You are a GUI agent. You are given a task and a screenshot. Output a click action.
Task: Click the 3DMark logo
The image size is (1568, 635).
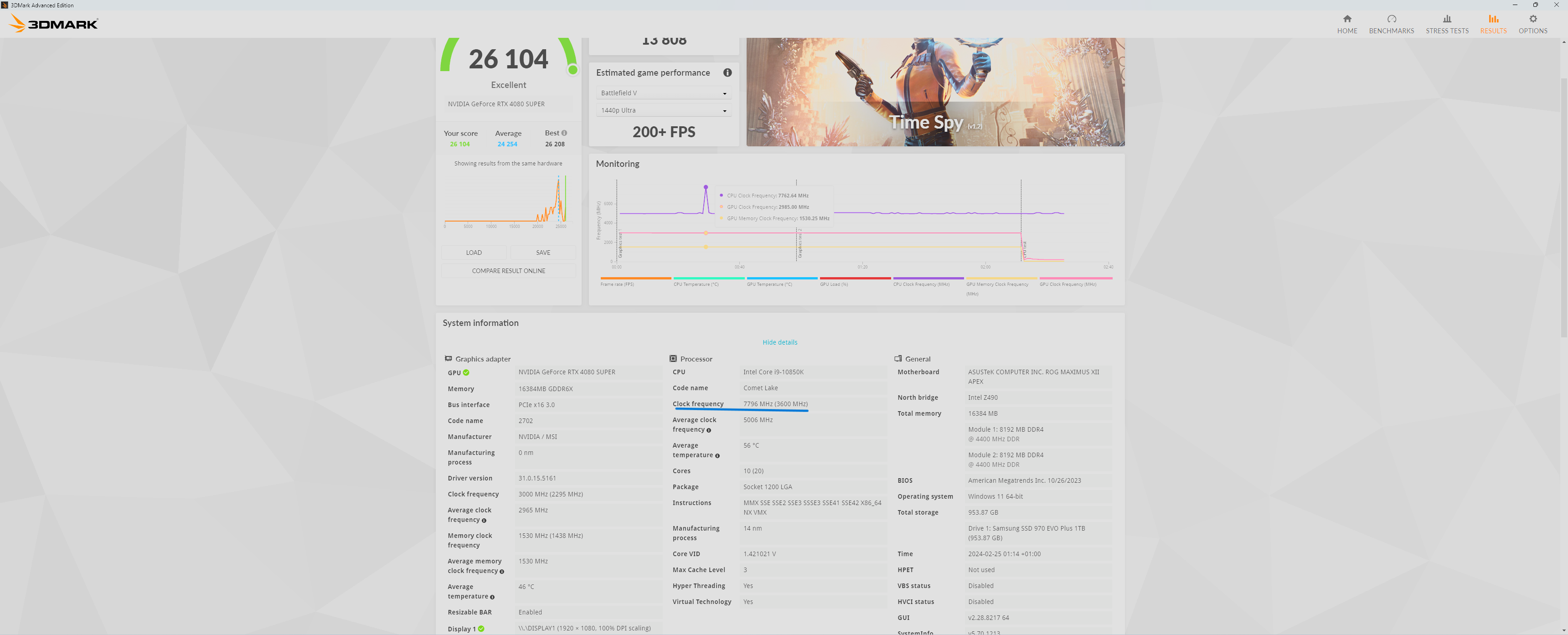[x=54, y=24]
